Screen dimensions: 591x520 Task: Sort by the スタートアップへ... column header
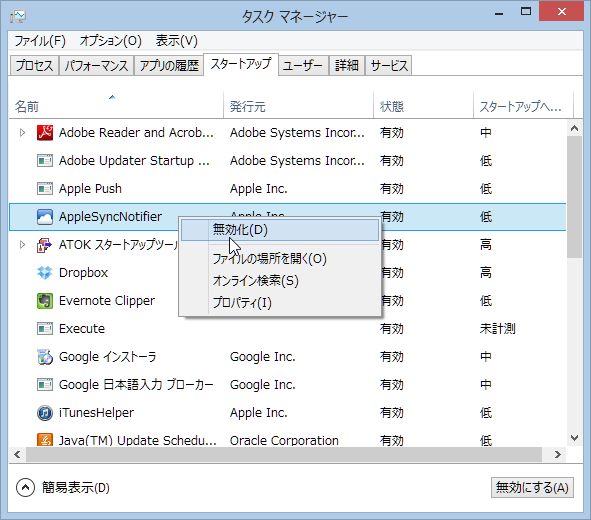(x=523, y=106)
